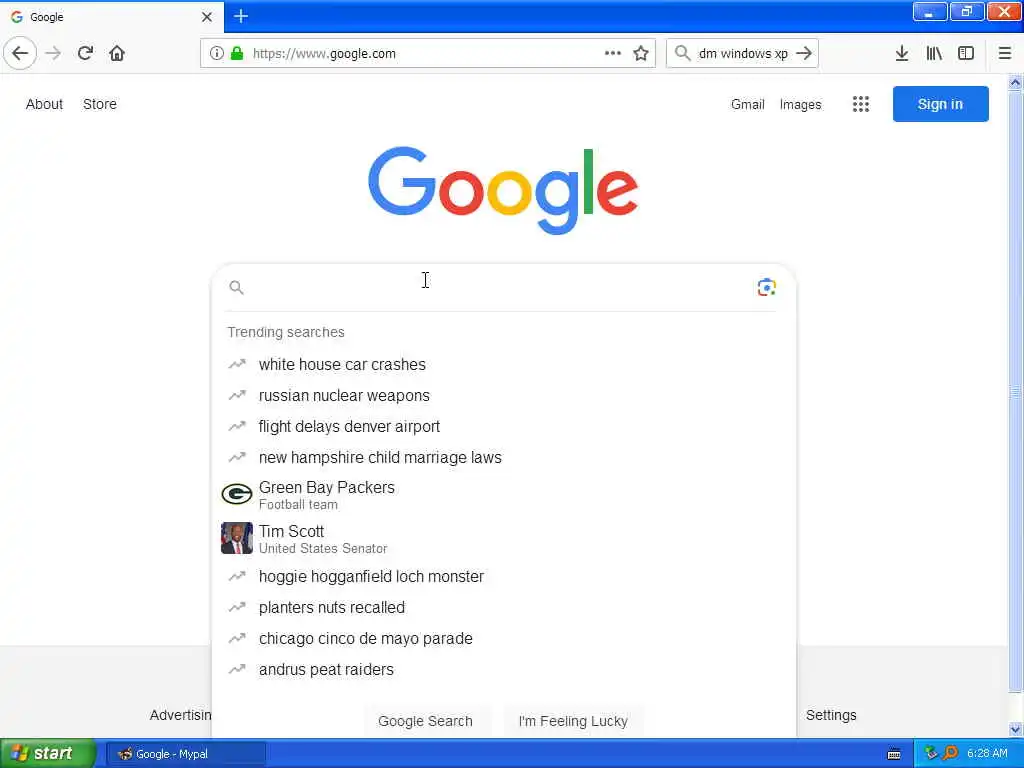Click browser search field with dm windows xp
This screenshot has height=768, width=1024.
pyautogui.click(x=743, y=53)
